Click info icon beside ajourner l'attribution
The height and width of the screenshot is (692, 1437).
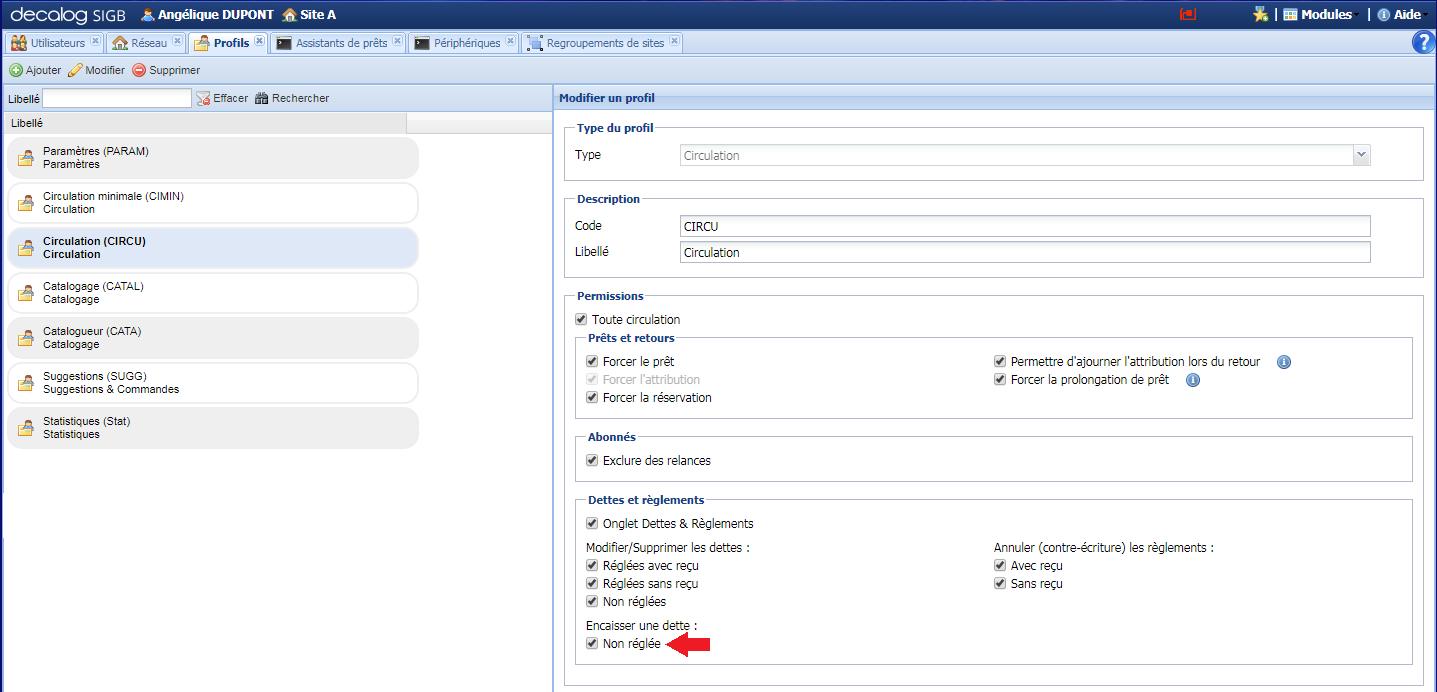(x=1284, y=362)
